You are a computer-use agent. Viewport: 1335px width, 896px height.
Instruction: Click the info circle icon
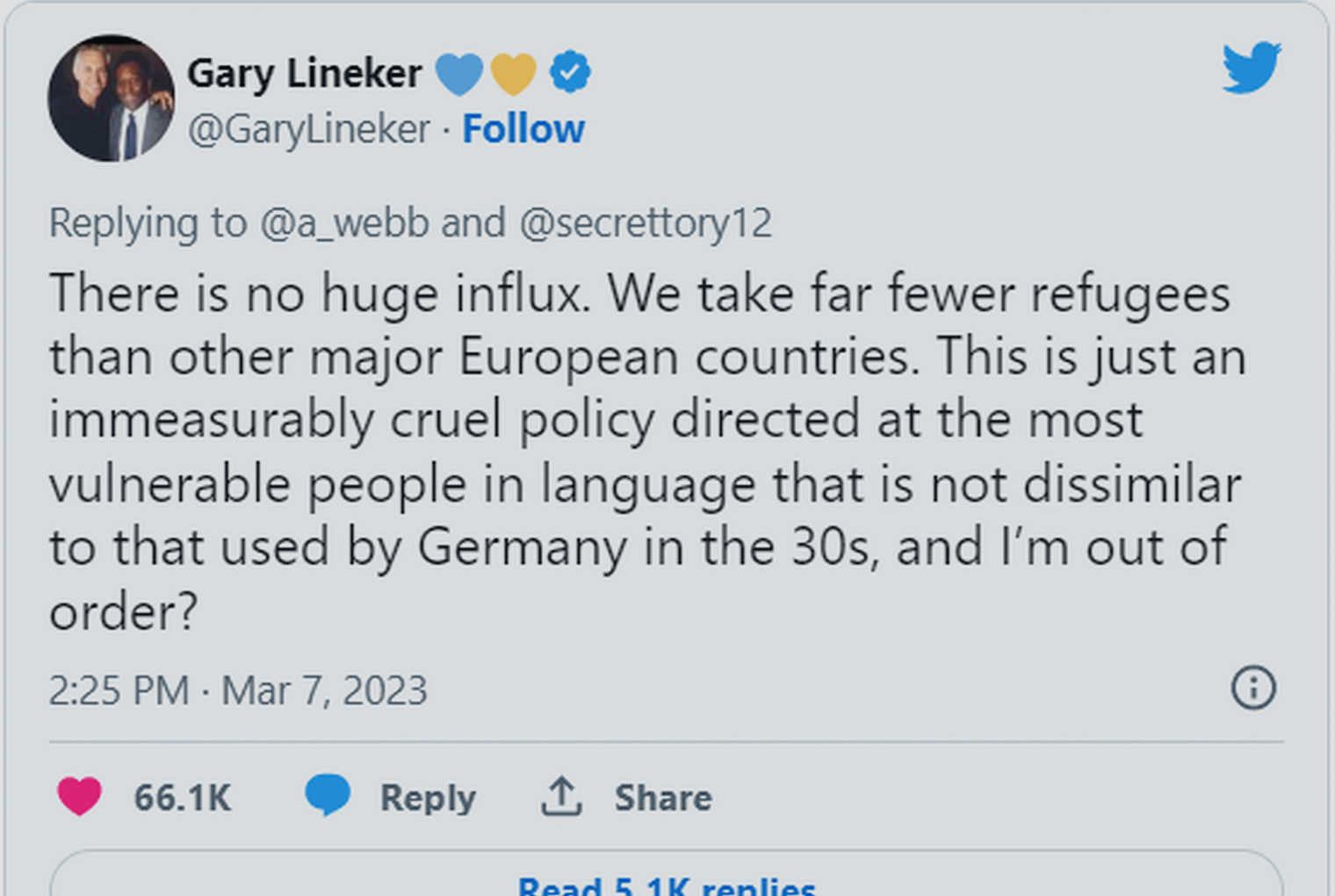[x=1254, y=690]
